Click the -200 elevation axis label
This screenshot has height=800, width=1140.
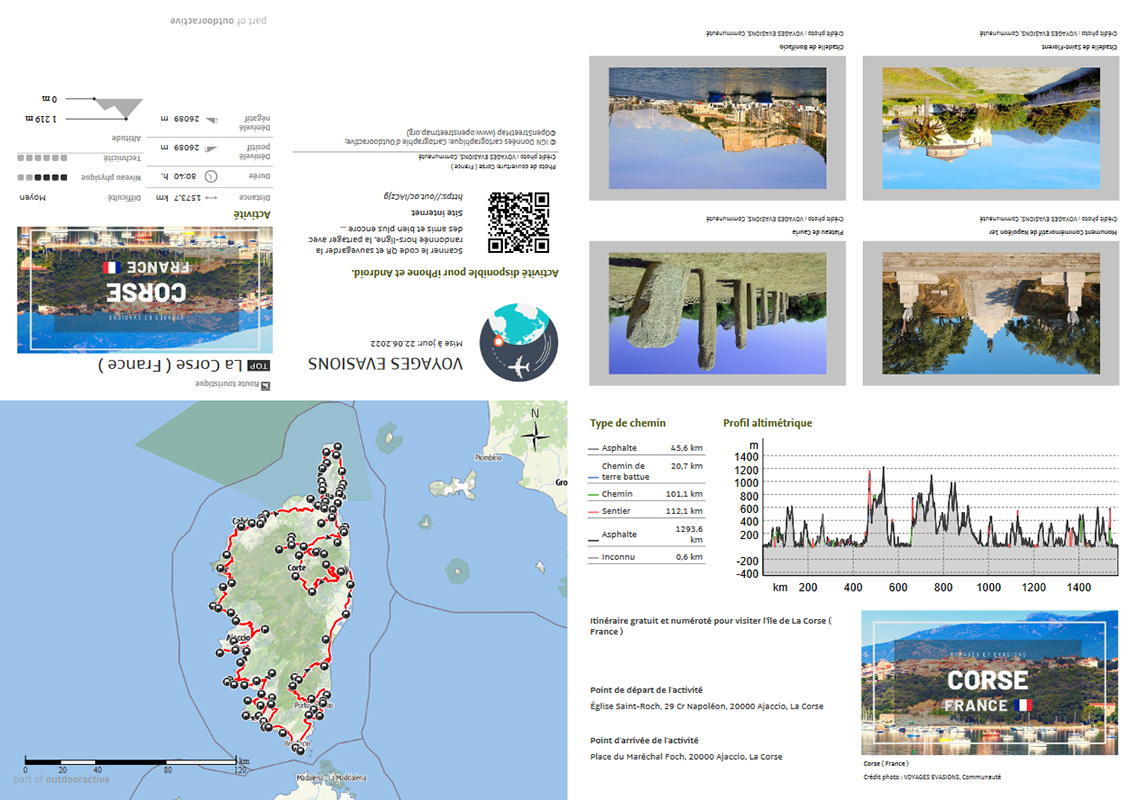pyautogui.click(x=747, y=561)
